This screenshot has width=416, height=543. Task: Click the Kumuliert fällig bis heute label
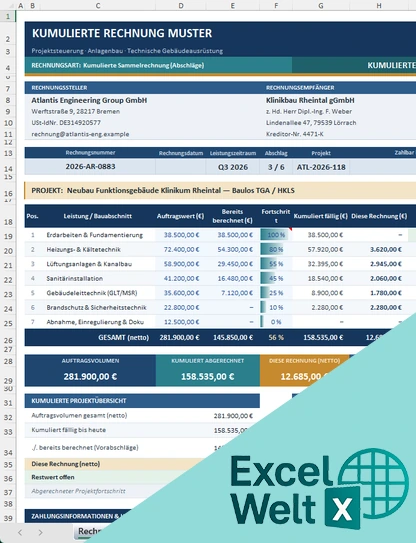[69, 430]
